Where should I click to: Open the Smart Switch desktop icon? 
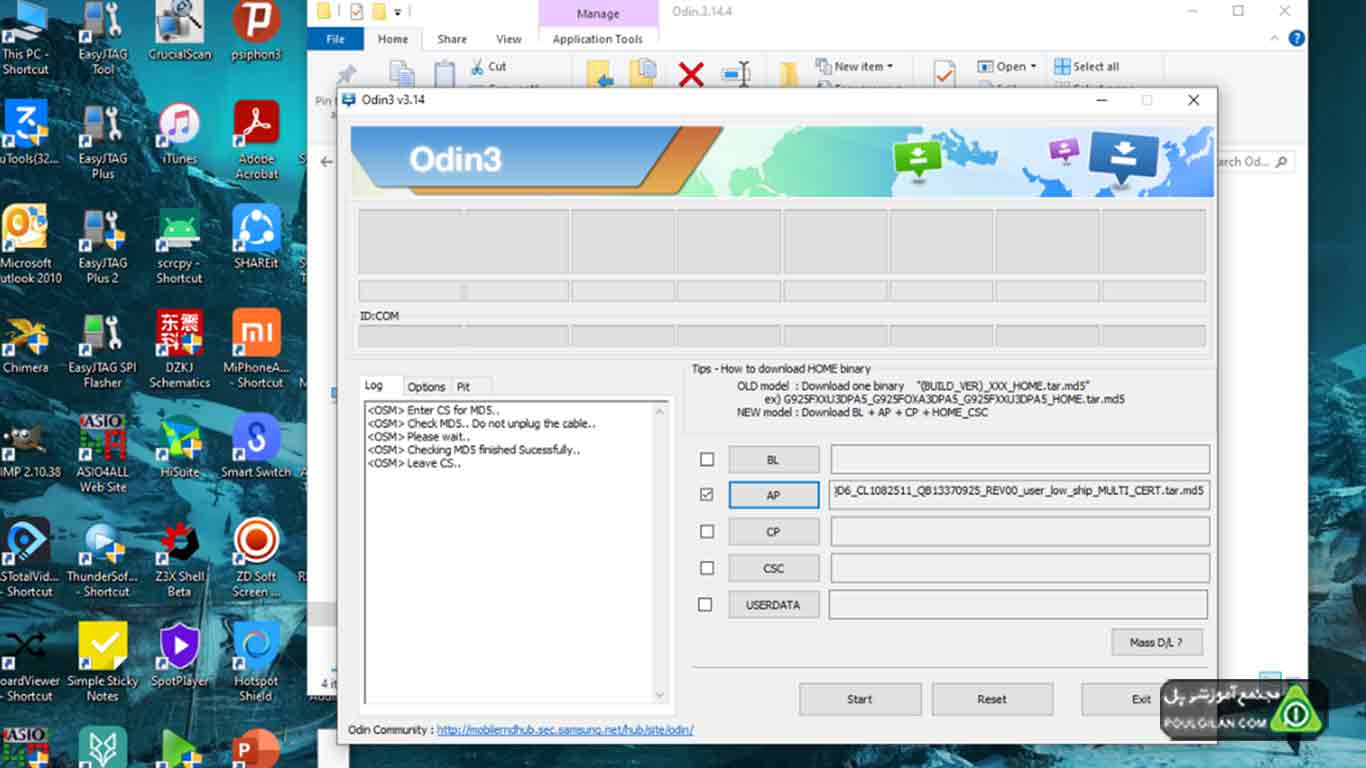[256, 447]
